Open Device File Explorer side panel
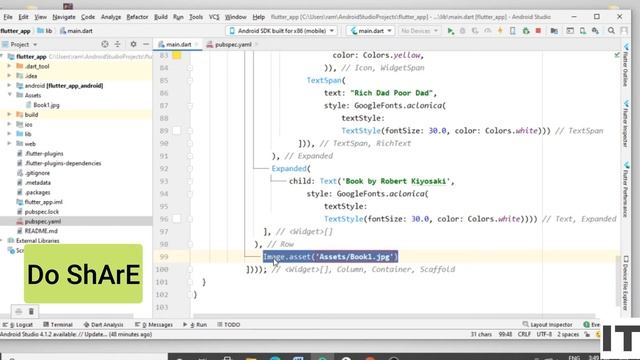The image size is (640, 360). click(625, 283)
